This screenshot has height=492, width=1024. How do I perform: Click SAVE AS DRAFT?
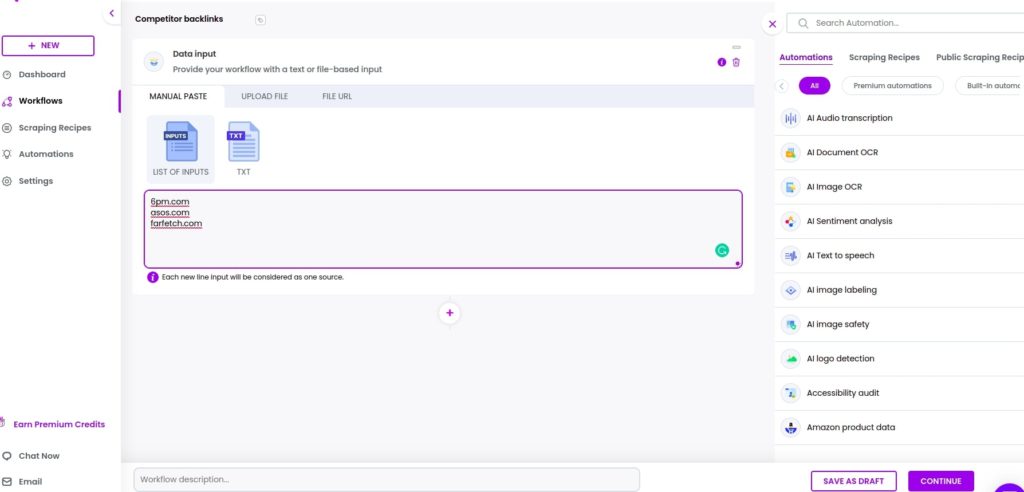click(x=854, y=481)
